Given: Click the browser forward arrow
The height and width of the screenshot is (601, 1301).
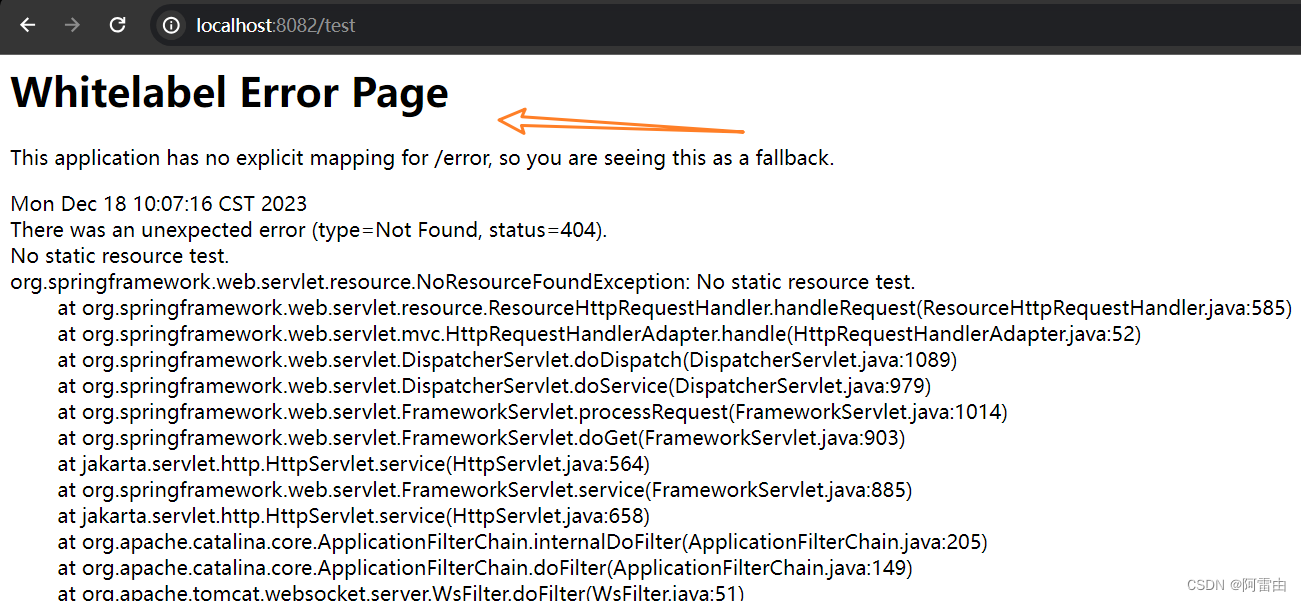Looking at the screenshot, I should click(72, 25).
